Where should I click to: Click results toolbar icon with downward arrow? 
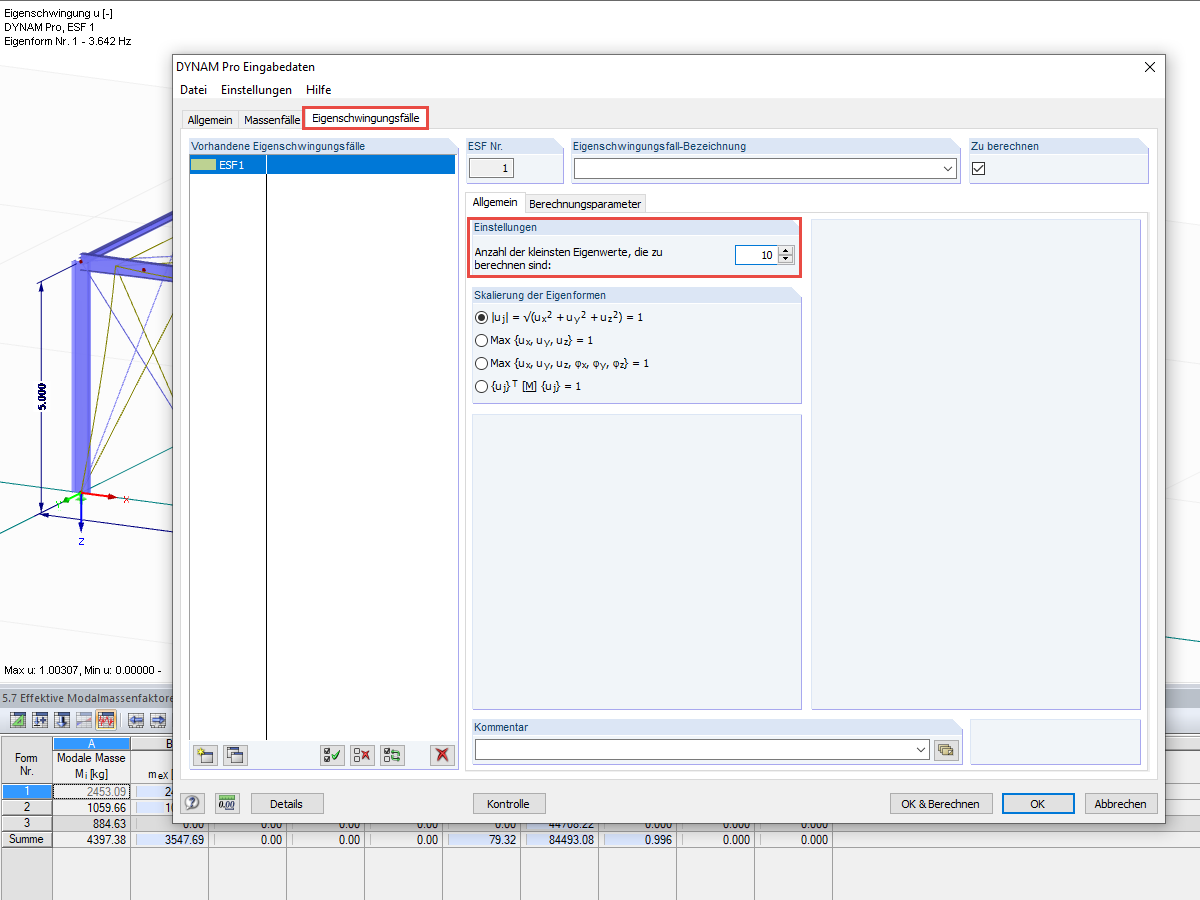click(x=62, y=720)
